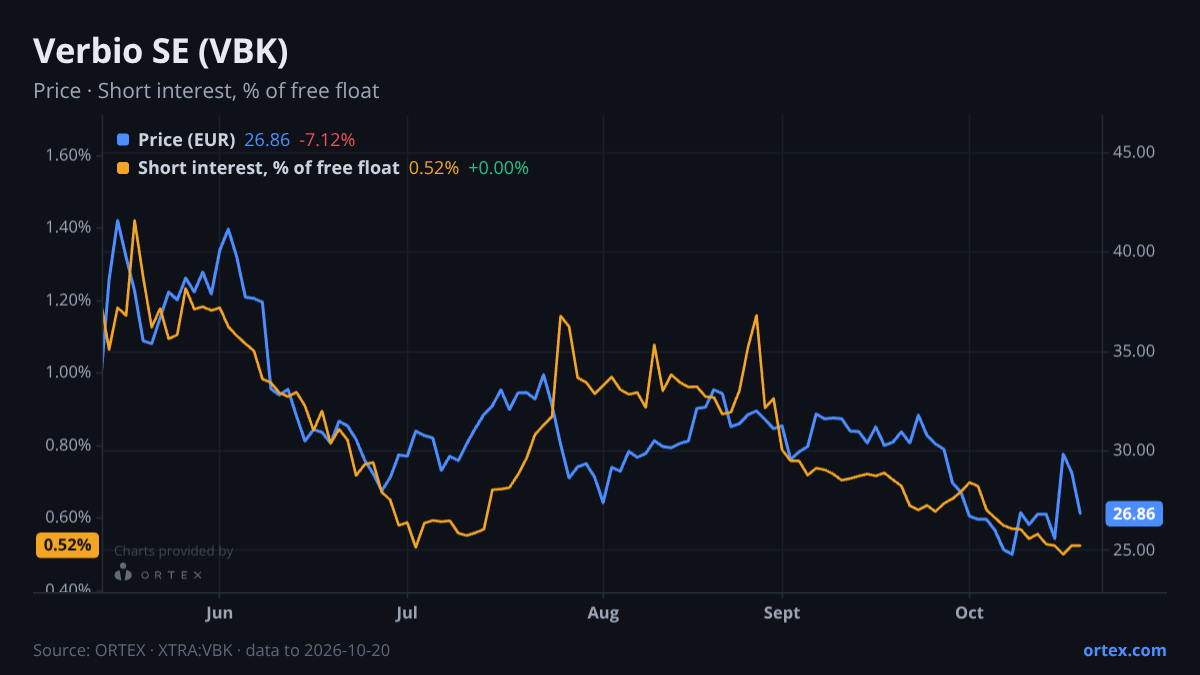Click the Sept x-axis label
The height and width of the screenshot is (675, 1200).
click(x=782, y=613)
